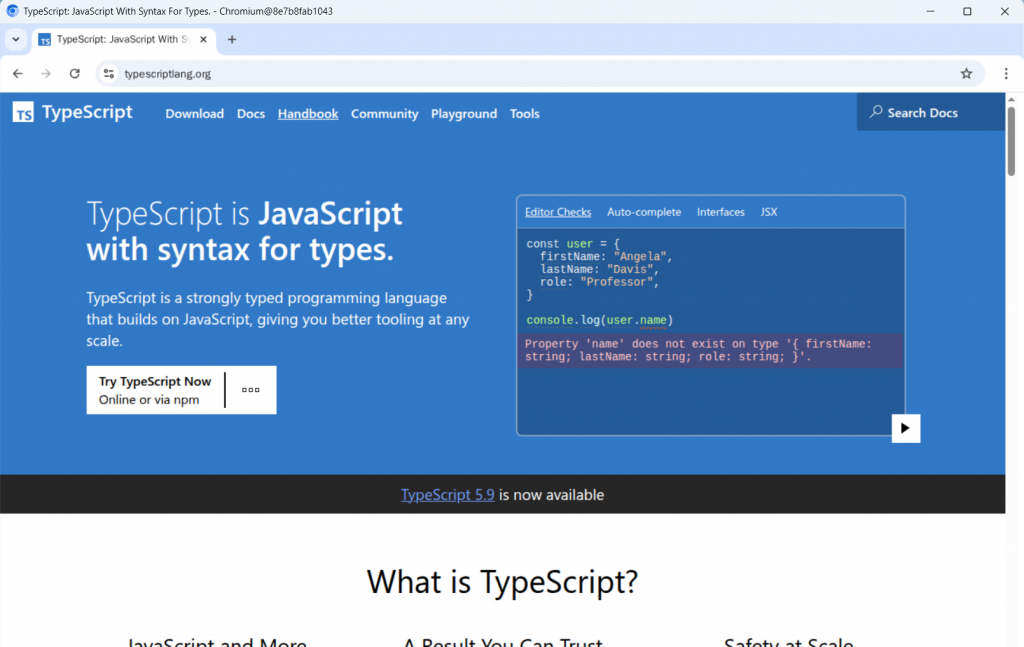Bookmark this page with the star icon
The height and width of the screenshot is (647, 1024).
pos(967,74)
